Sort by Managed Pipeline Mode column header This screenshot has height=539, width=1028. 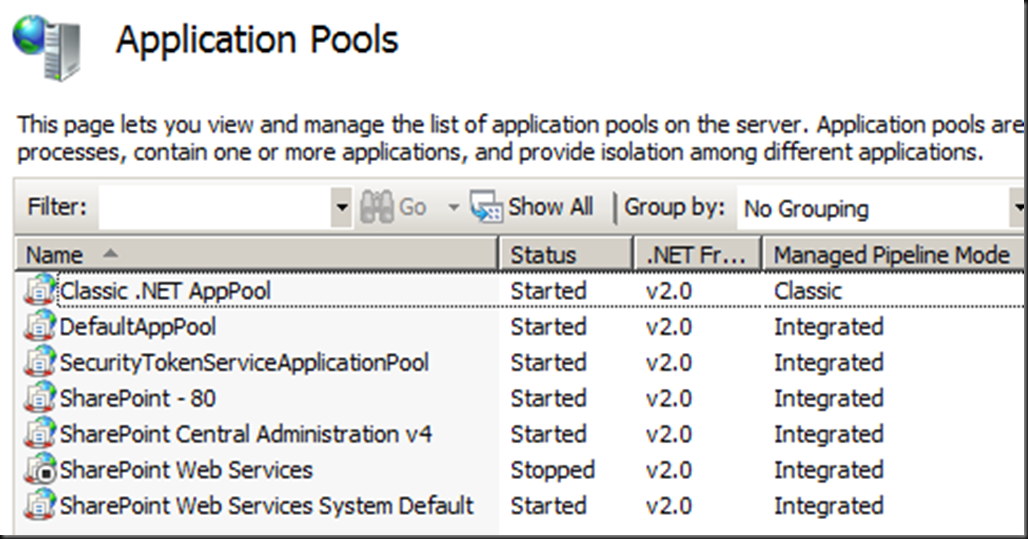[892, 254]
